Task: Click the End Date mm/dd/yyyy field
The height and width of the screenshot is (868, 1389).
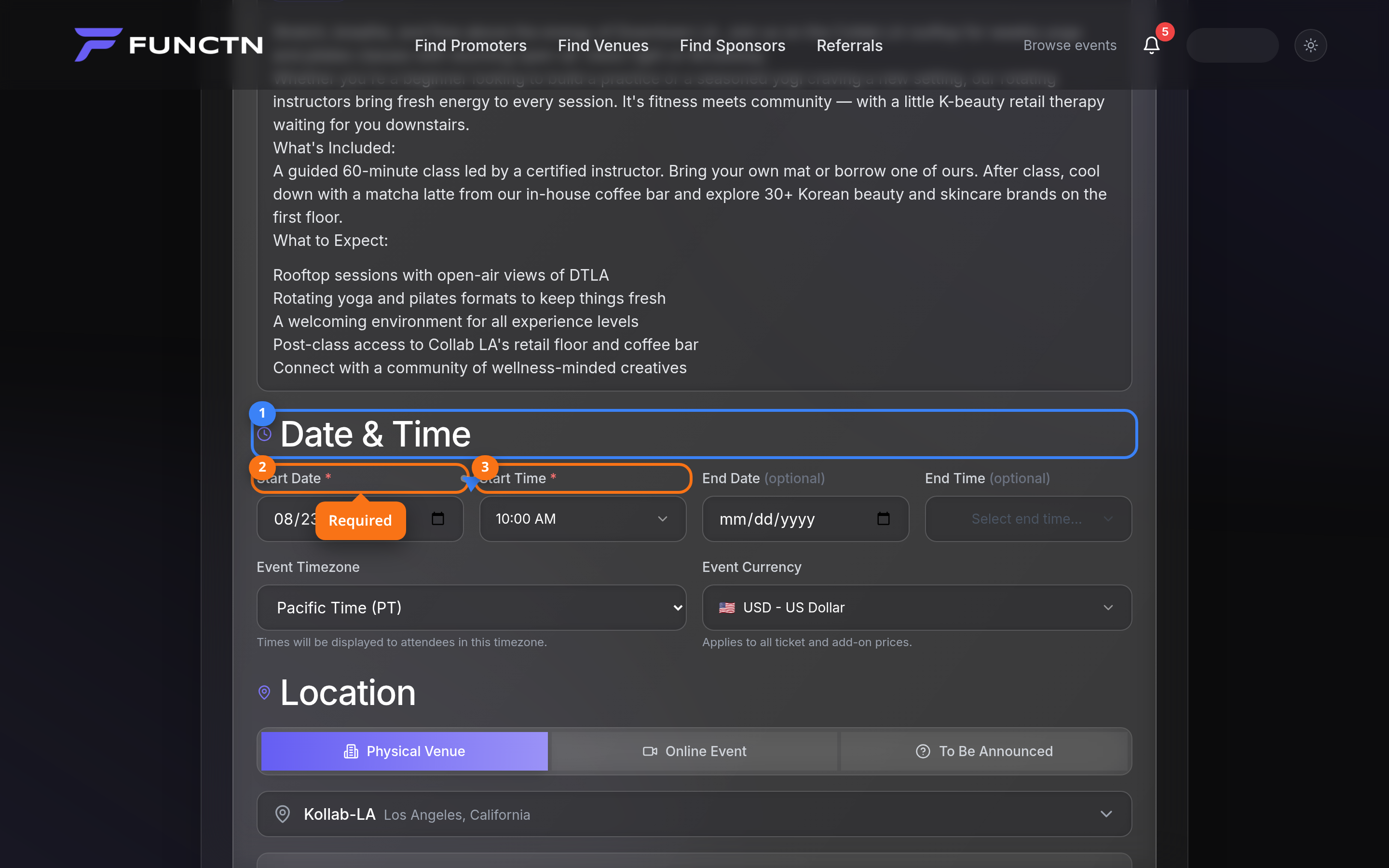Action: click(805, 519)
